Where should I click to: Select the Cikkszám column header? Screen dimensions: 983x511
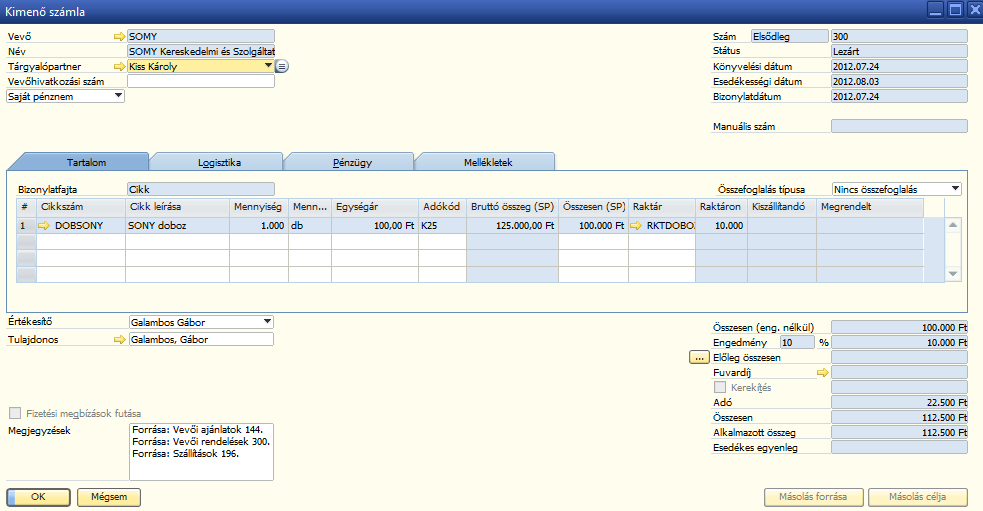(81, 207)
